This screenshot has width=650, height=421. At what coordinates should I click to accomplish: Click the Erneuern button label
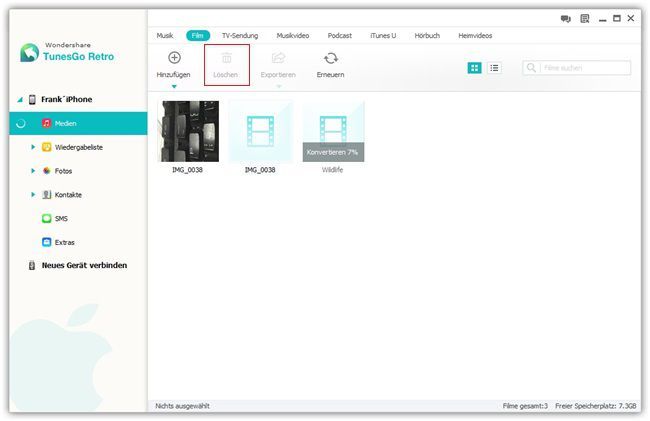pyautogui.click(x=330, y=75)
